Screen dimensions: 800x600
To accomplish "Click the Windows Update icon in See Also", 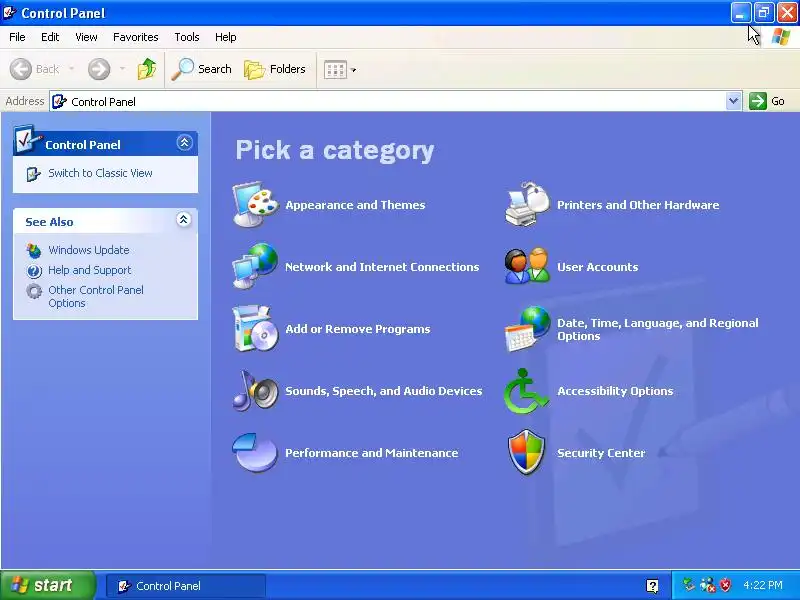I will click(34, 251).
